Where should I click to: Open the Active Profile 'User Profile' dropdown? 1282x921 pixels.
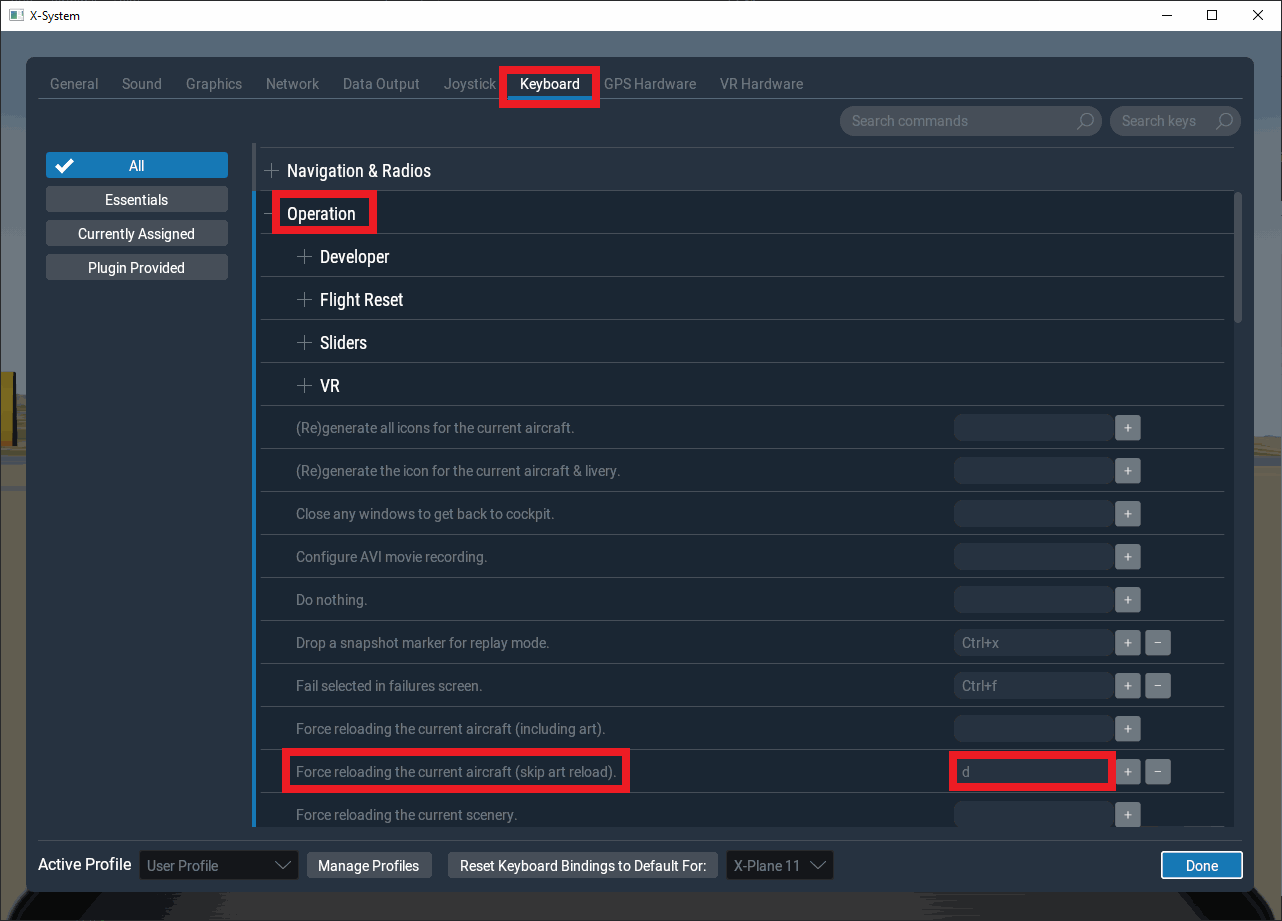click(219, 866)
